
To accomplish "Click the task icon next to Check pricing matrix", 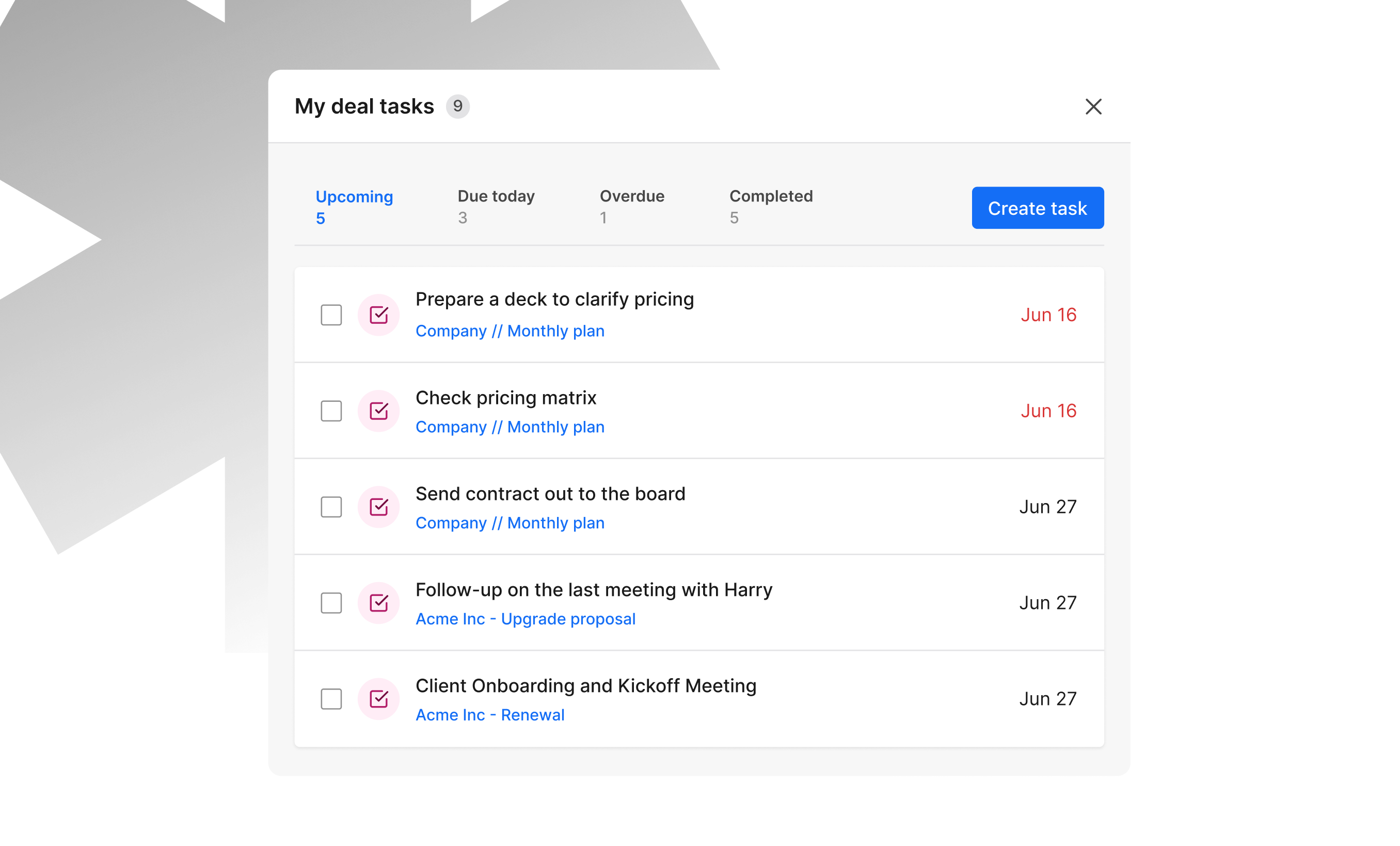I will coord(378,411).
